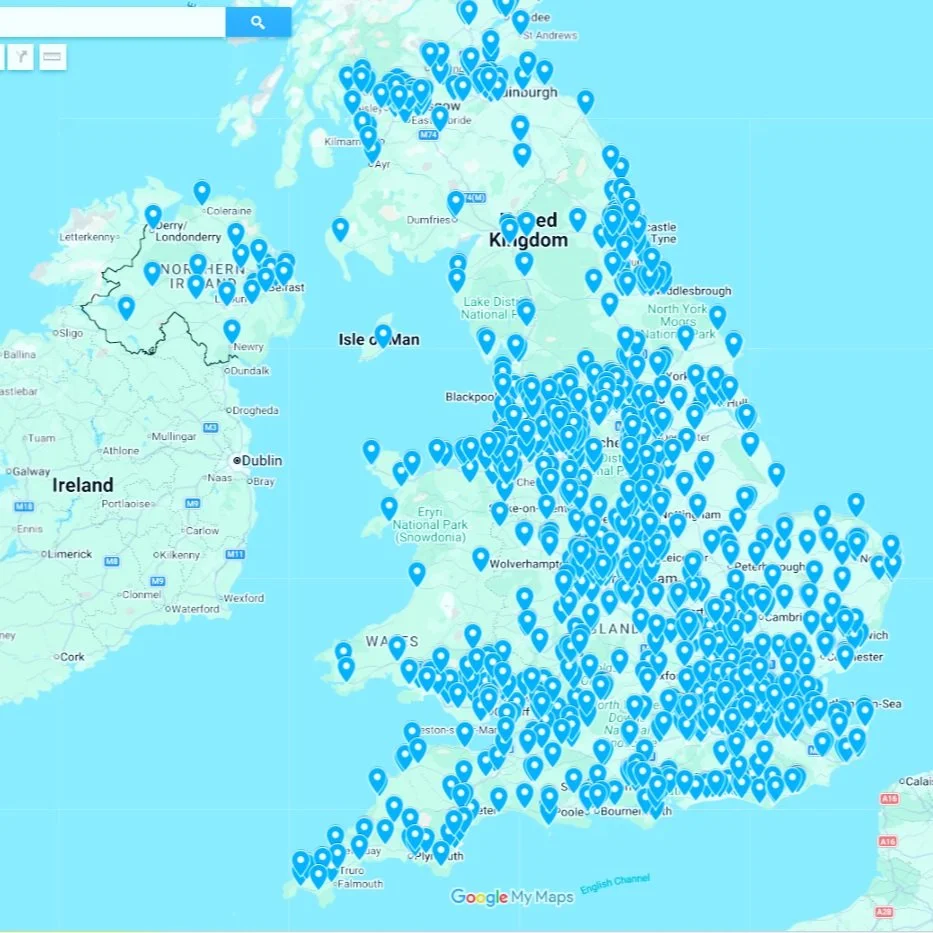Click the Drogheda town label
The width and height of the screenshot is (933, 933).
255,411
